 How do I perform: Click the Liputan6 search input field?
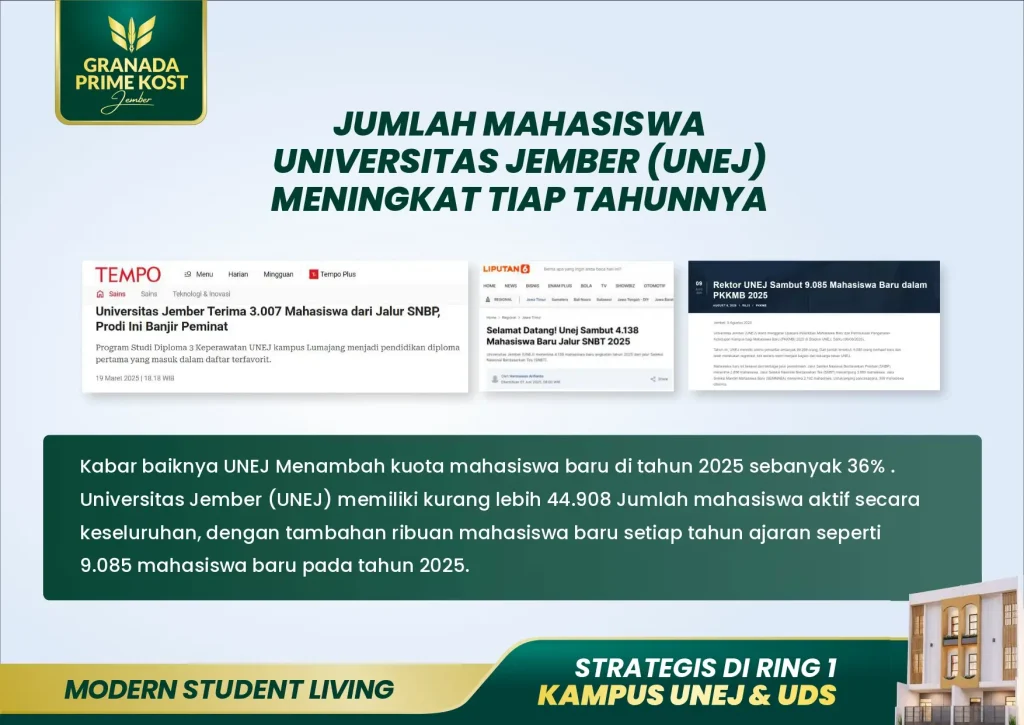[590, 269]
